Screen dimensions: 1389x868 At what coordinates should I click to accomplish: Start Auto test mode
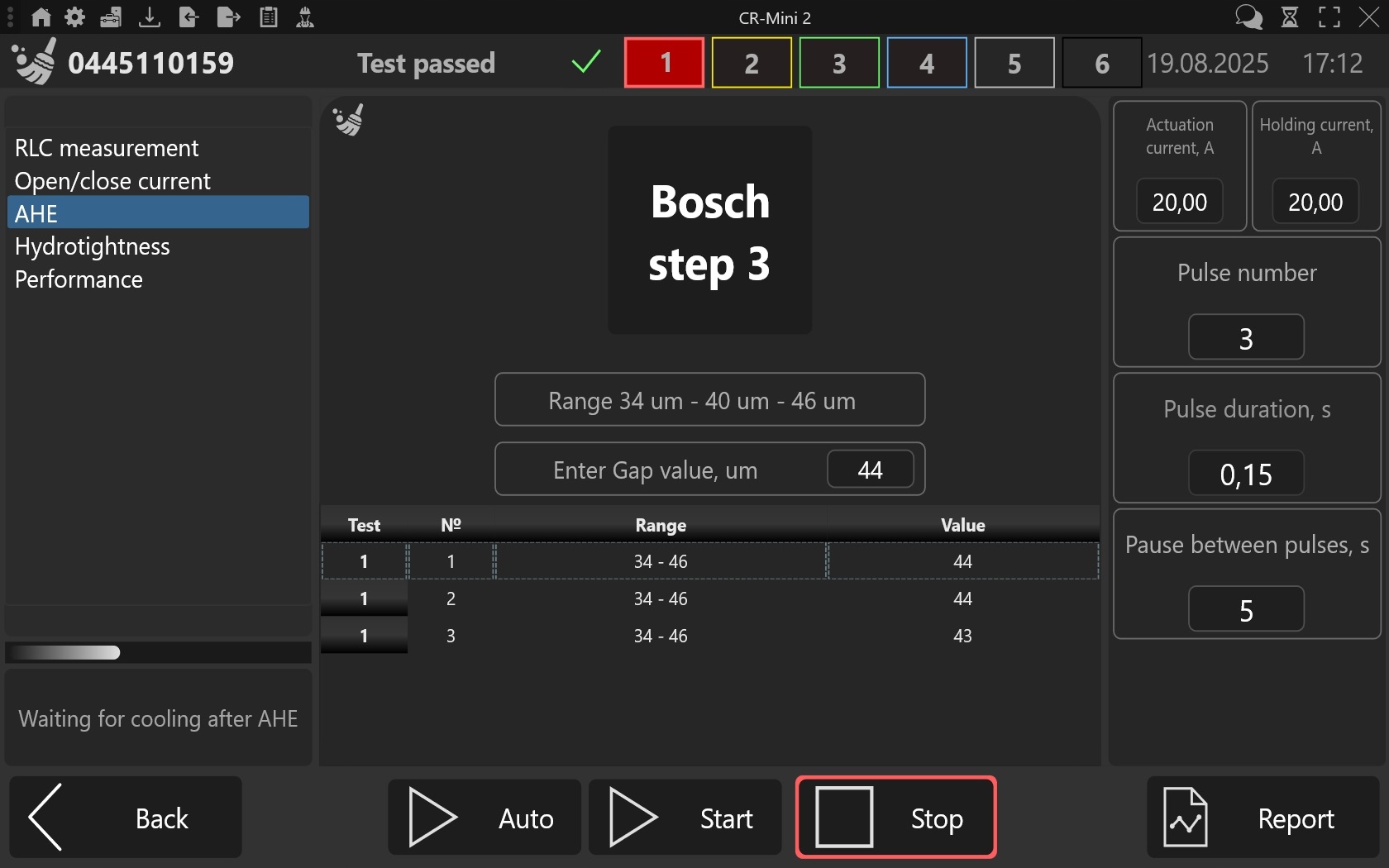tap(484, 818)
